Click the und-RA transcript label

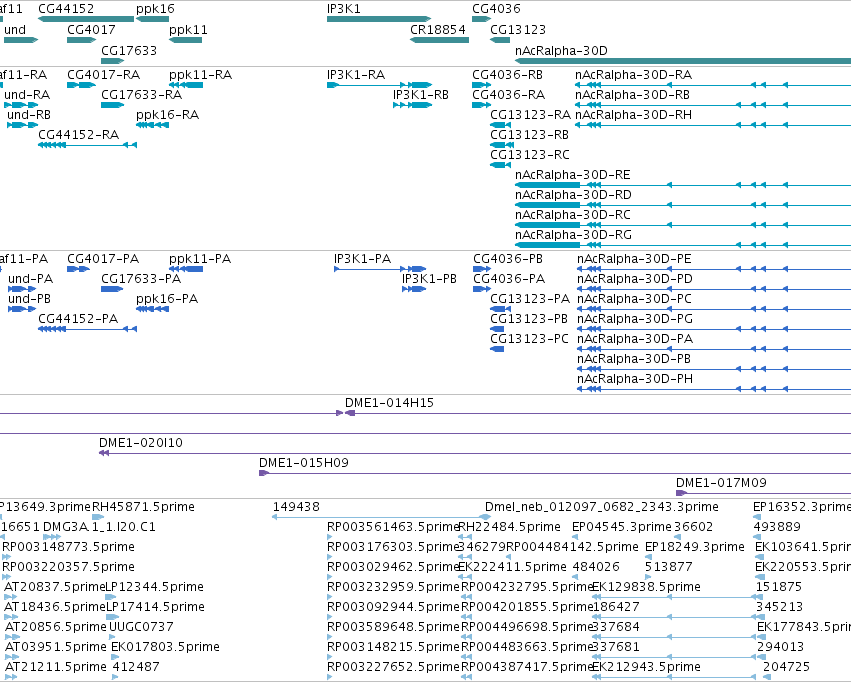[x=27, y=94]
